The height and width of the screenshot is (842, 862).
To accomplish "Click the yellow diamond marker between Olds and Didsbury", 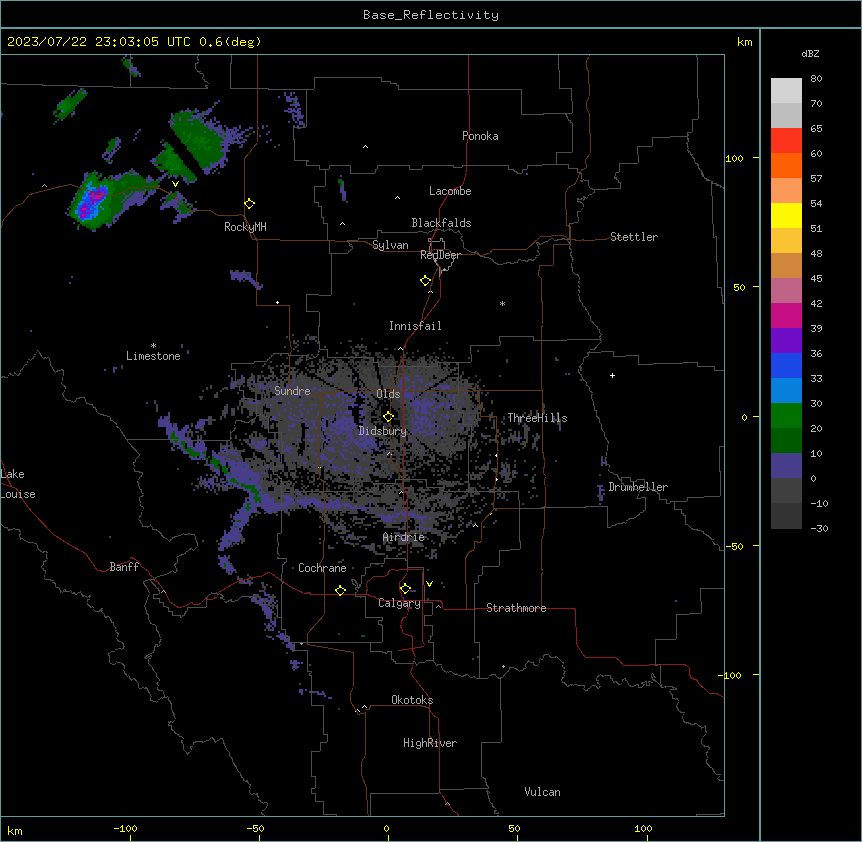I will [x=388, y=417].
